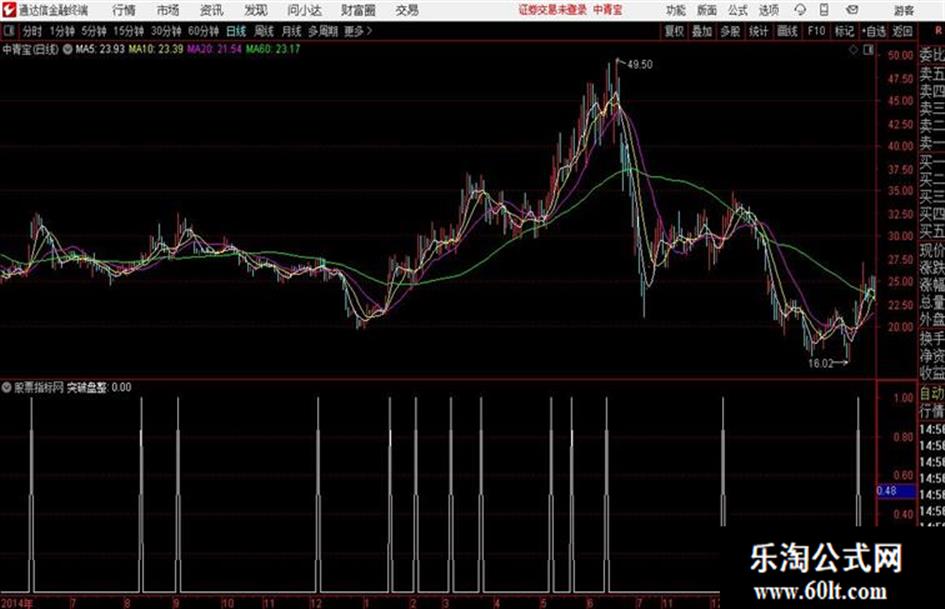
Task: Click the 画线 drawing toolbar button
Action: (787, 31)
